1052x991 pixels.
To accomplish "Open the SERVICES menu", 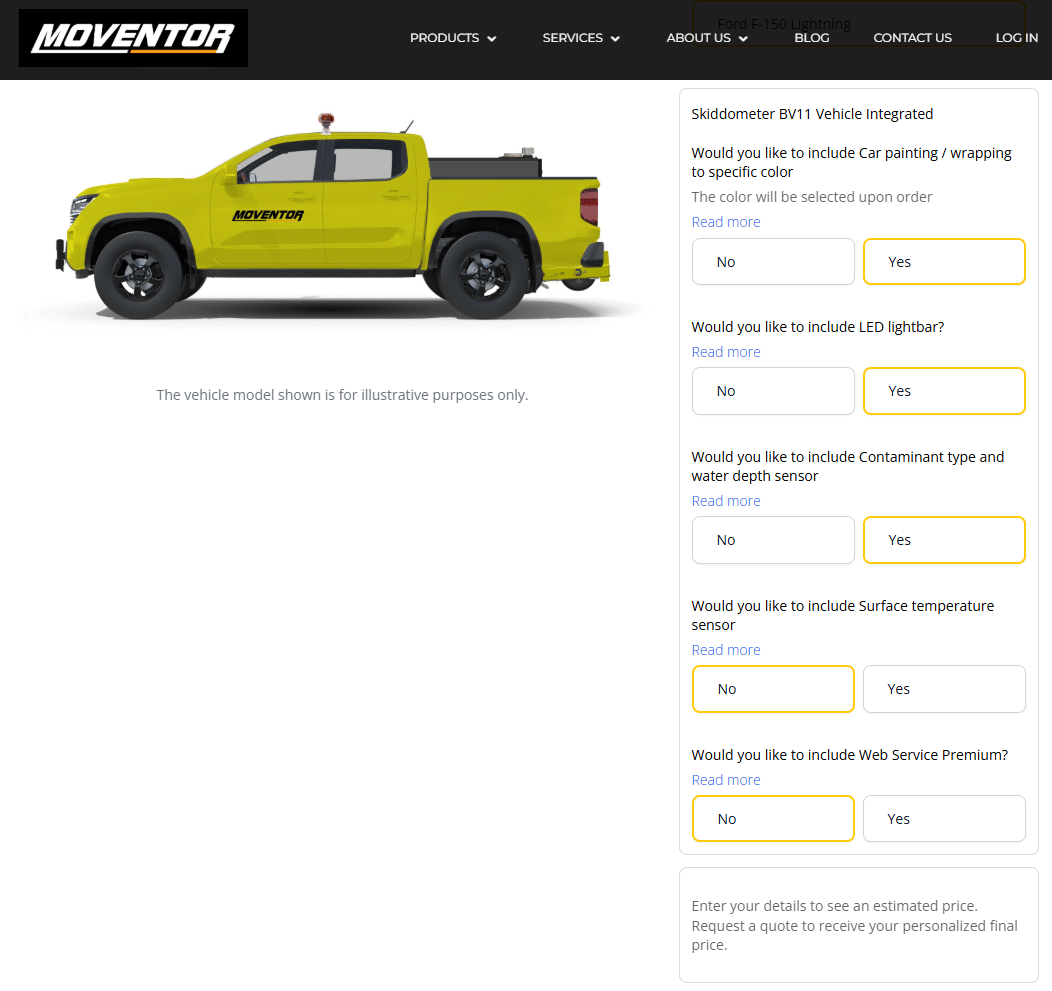I will 580,37.
